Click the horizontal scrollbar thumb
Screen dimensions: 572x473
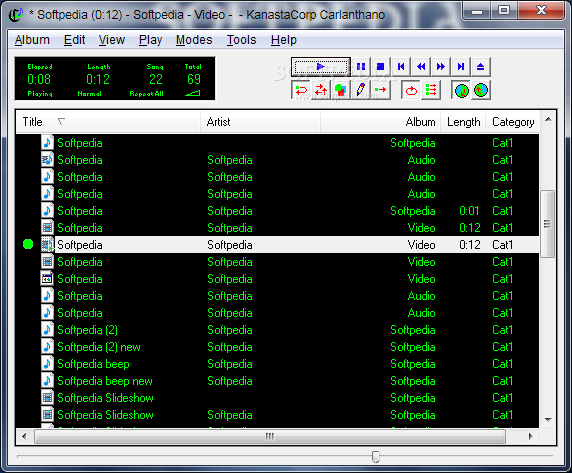point(270,436)
